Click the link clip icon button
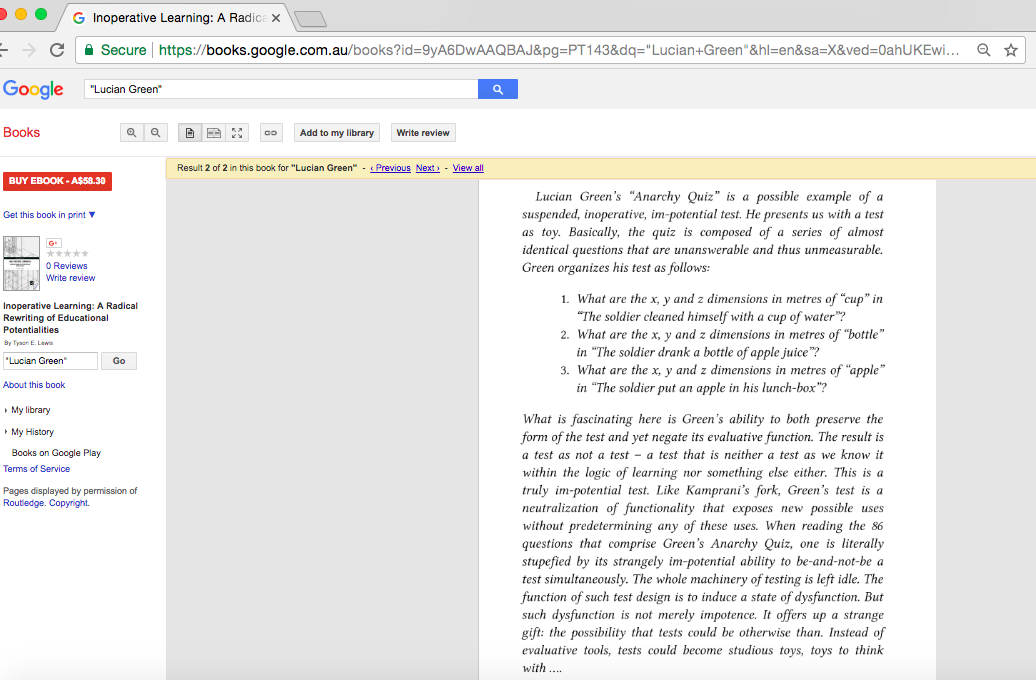 271,133
